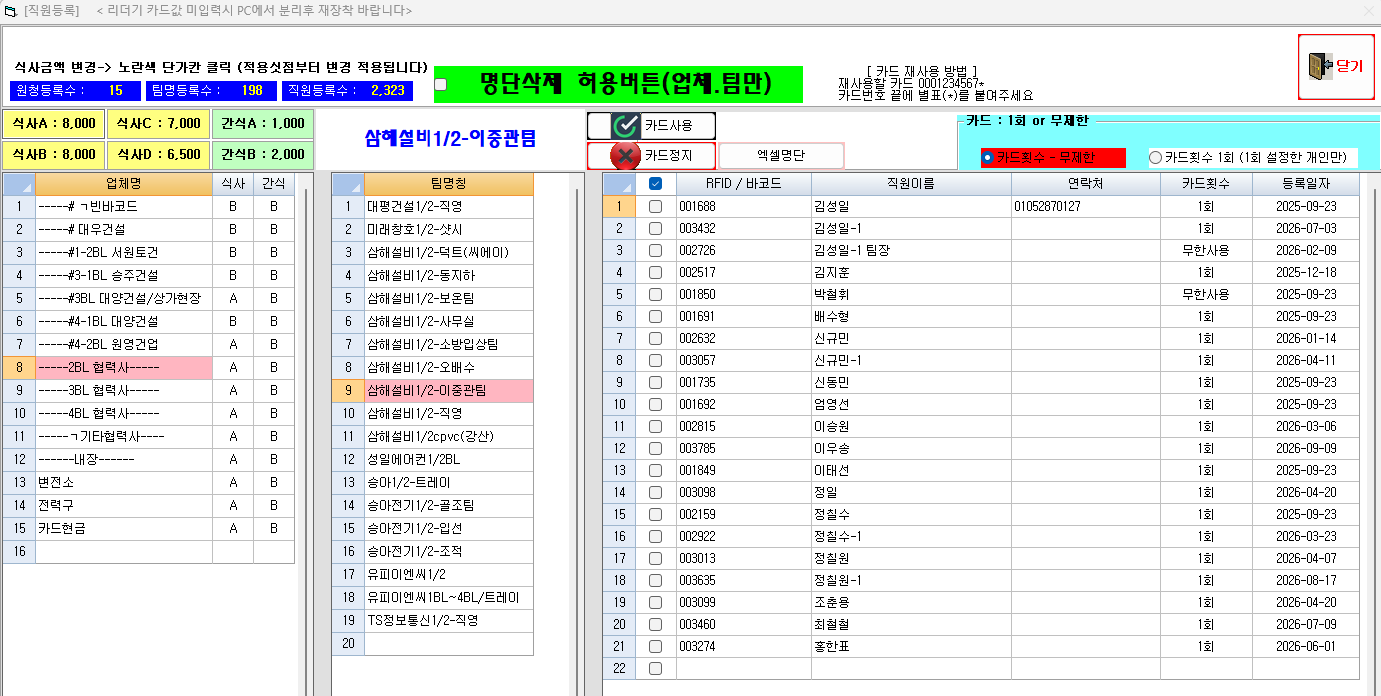
Task: Select team 성일에어컨1/2BL
Action: (x=448, y=459)
